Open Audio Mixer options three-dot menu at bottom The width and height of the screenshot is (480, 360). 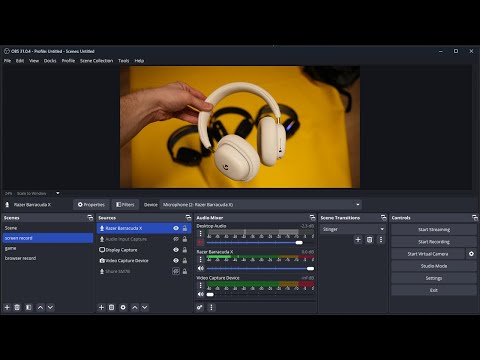coord(211,307)
